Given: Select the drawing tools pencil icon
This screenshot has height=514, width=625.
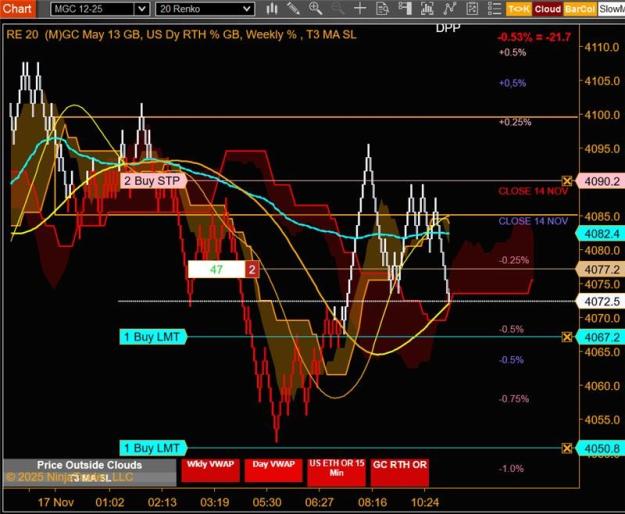Looking at the screenshot, I should 293,9.
